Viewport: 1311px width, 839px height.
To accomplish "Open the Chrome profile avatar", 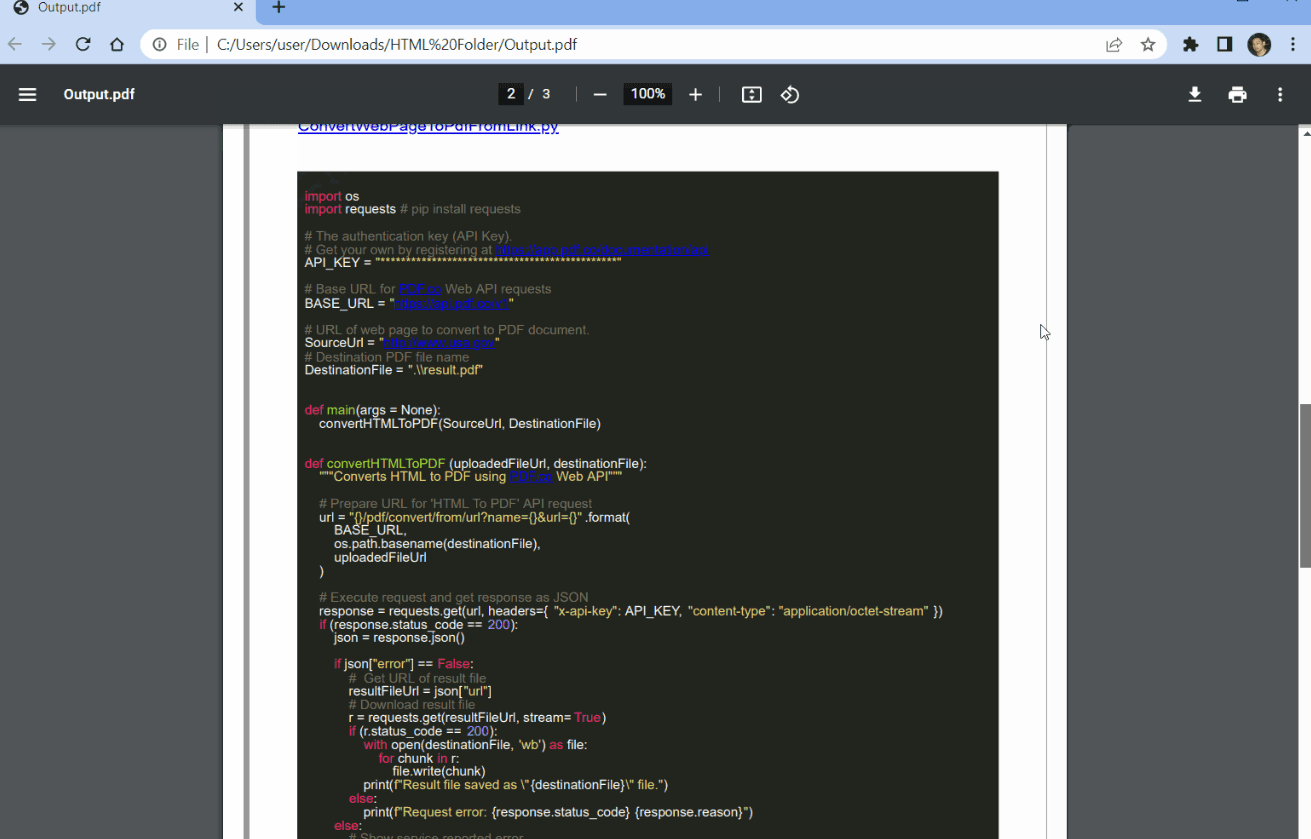I will (x=1259, y=44).
